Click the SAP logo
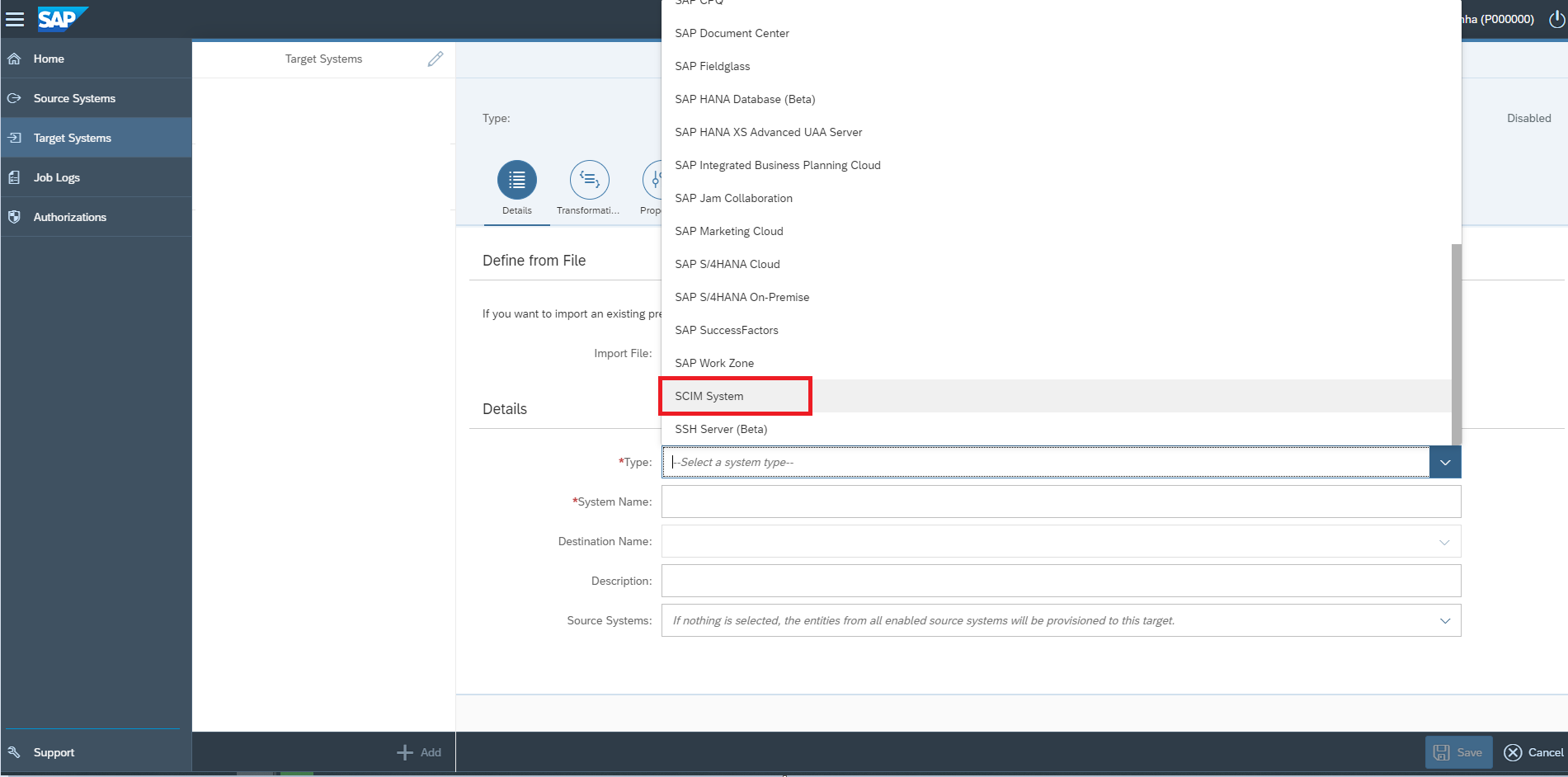The image size is (1568, 777). click(63, 19)
